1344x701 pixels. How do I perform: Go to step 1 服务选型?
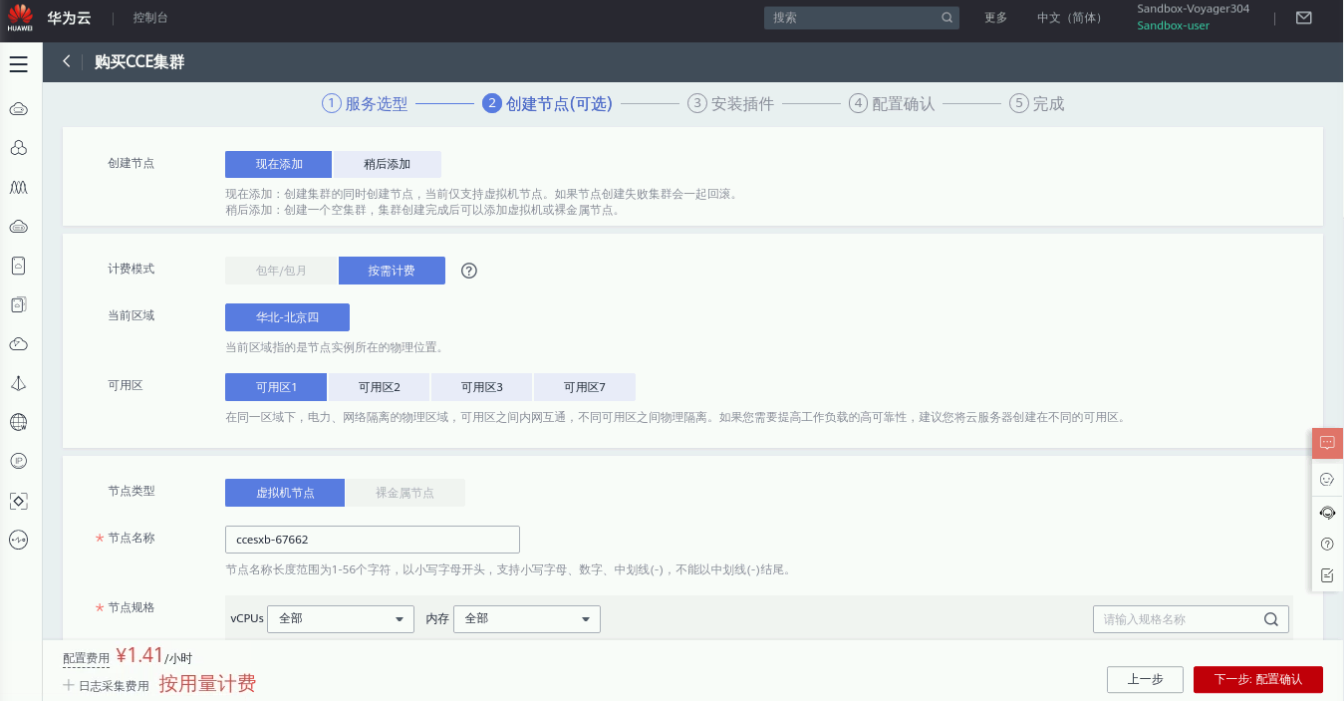365,103
